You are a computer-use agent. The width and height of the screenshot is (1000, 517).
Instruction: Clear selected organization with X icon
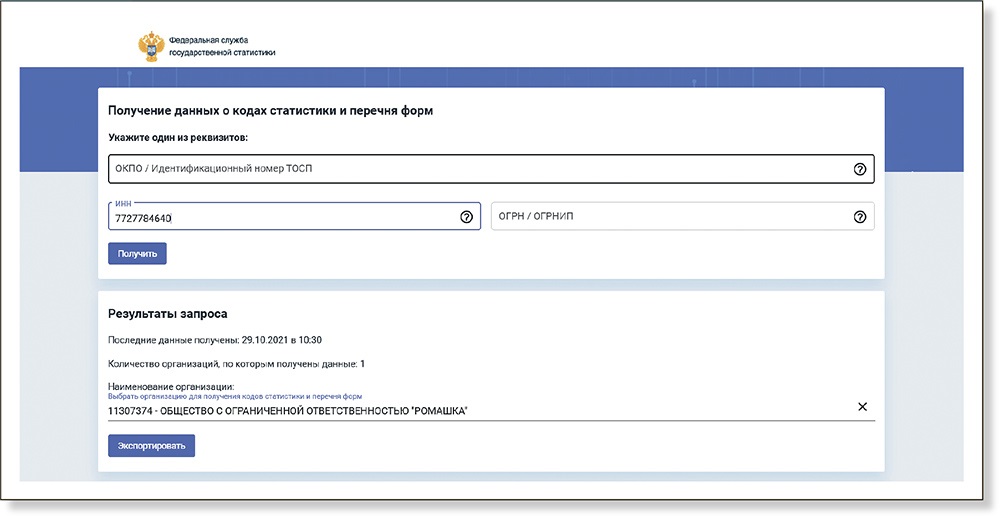(862, 407)
